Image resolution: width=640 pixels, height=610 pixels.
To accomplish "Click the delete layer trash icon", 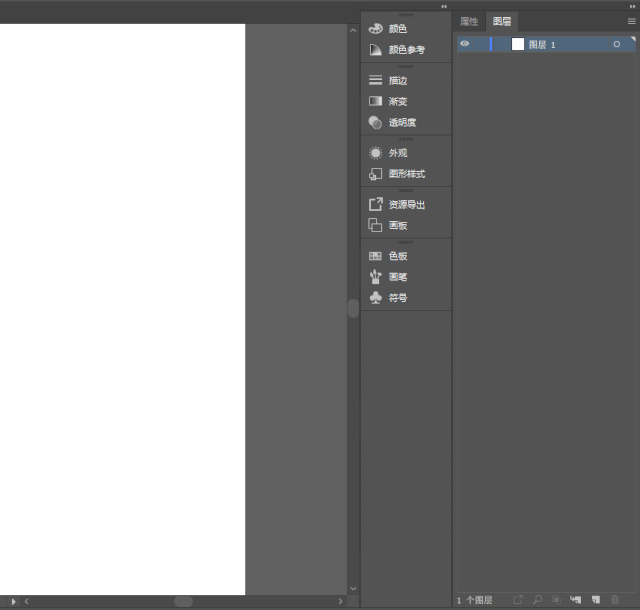I will 615,599.
